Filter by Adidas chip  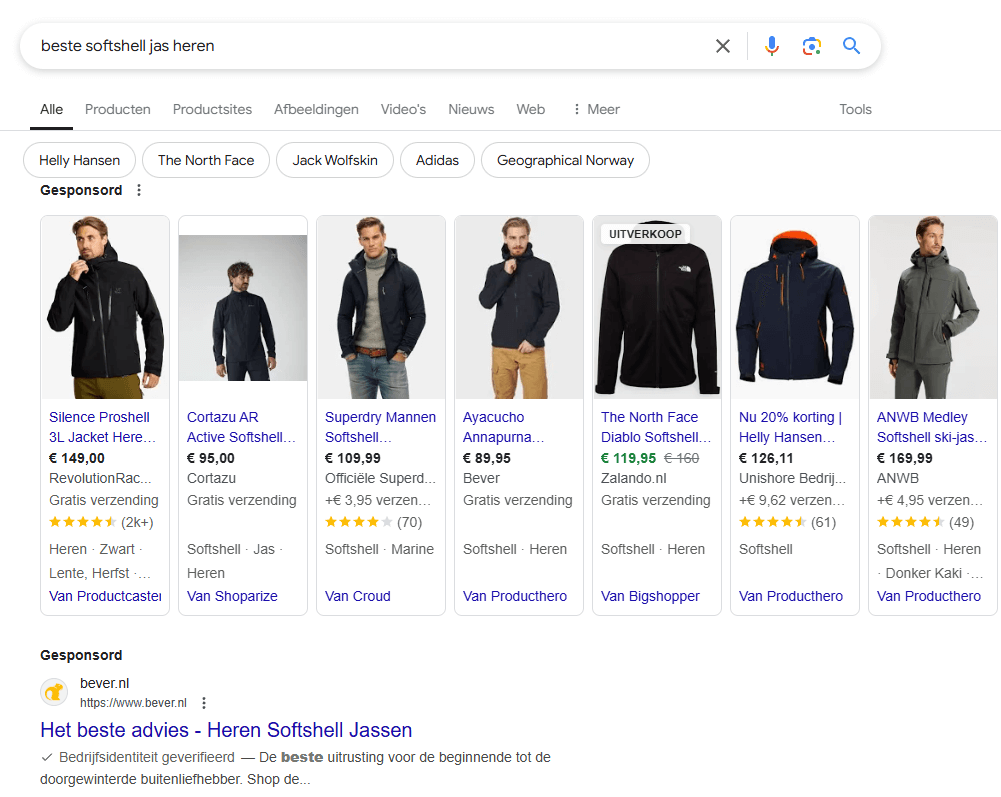[x=437, y=160]
